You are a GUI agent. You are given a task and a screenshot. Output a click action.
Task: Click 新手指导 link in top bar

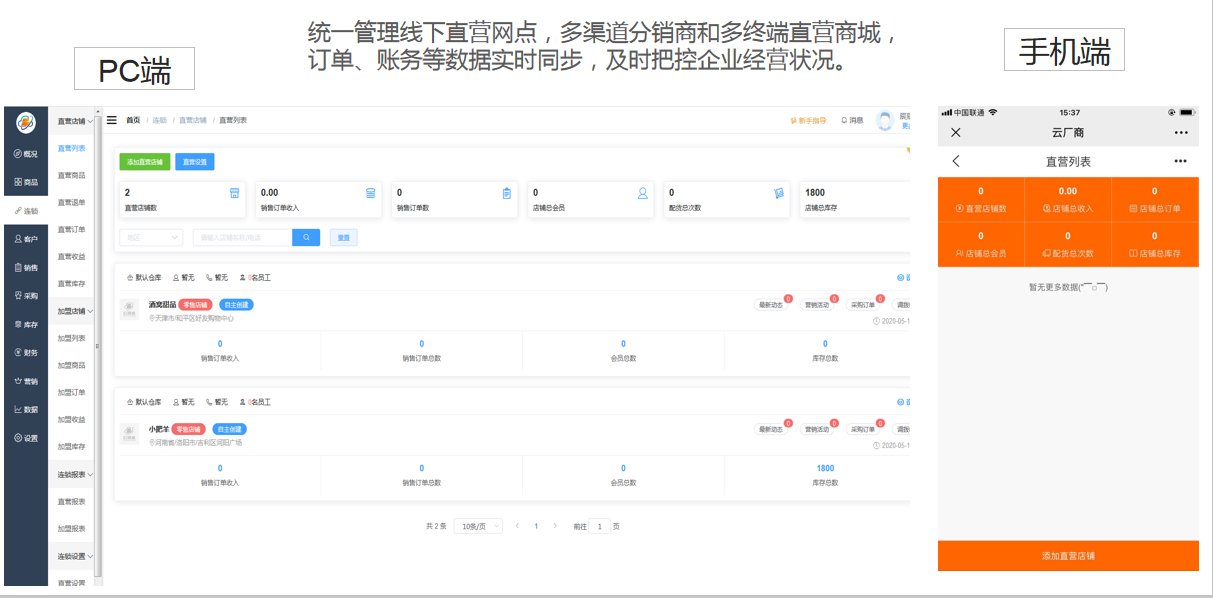[x=808, y=120]
